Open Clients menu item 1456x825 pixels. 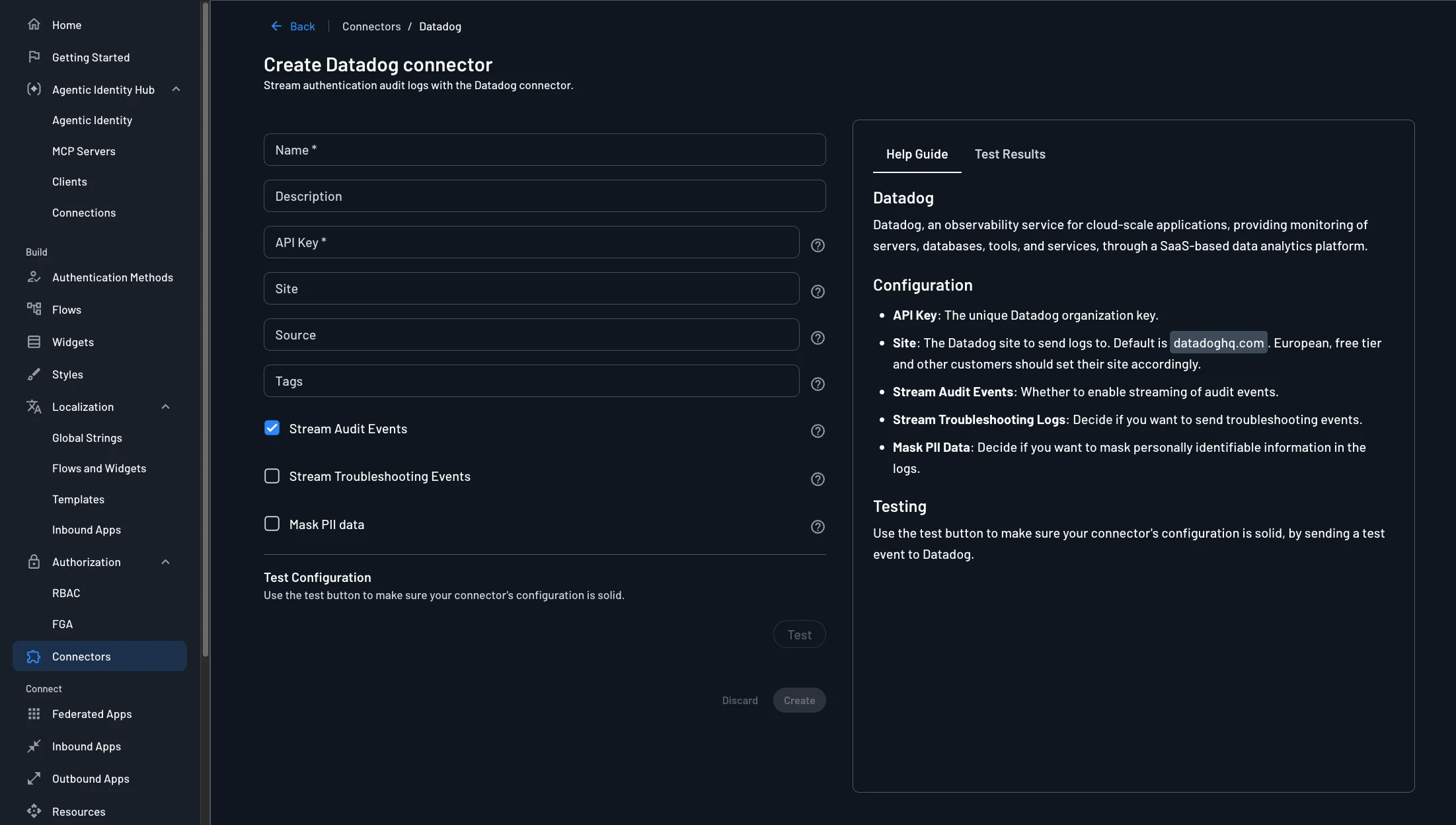pos(69,181)
